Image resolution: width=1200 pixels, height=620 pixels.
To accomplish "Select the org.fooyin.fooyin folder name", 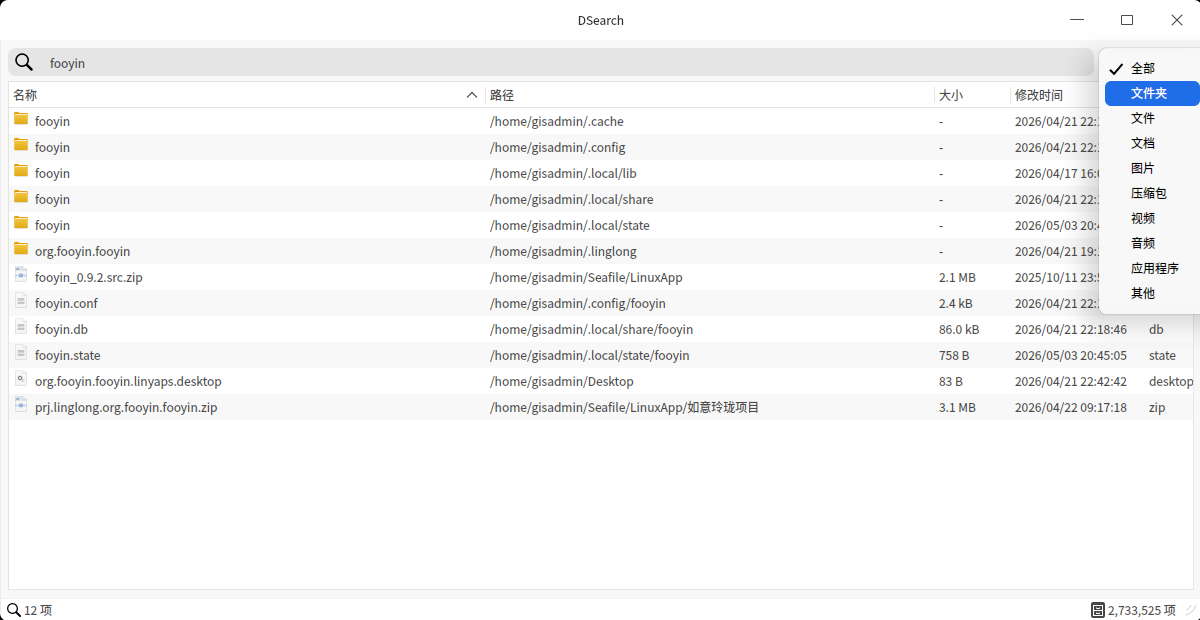I will (x=82, y=251).
